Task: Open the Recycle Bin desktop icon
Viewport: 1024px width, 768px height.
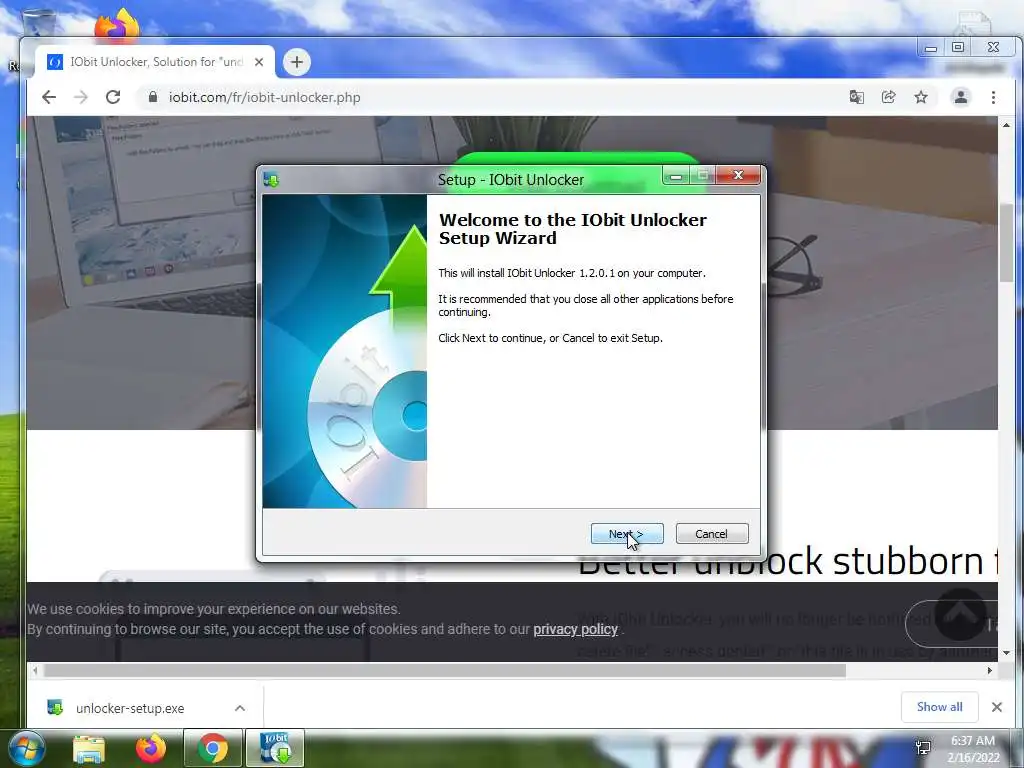Action: click(x=39, y=22)
